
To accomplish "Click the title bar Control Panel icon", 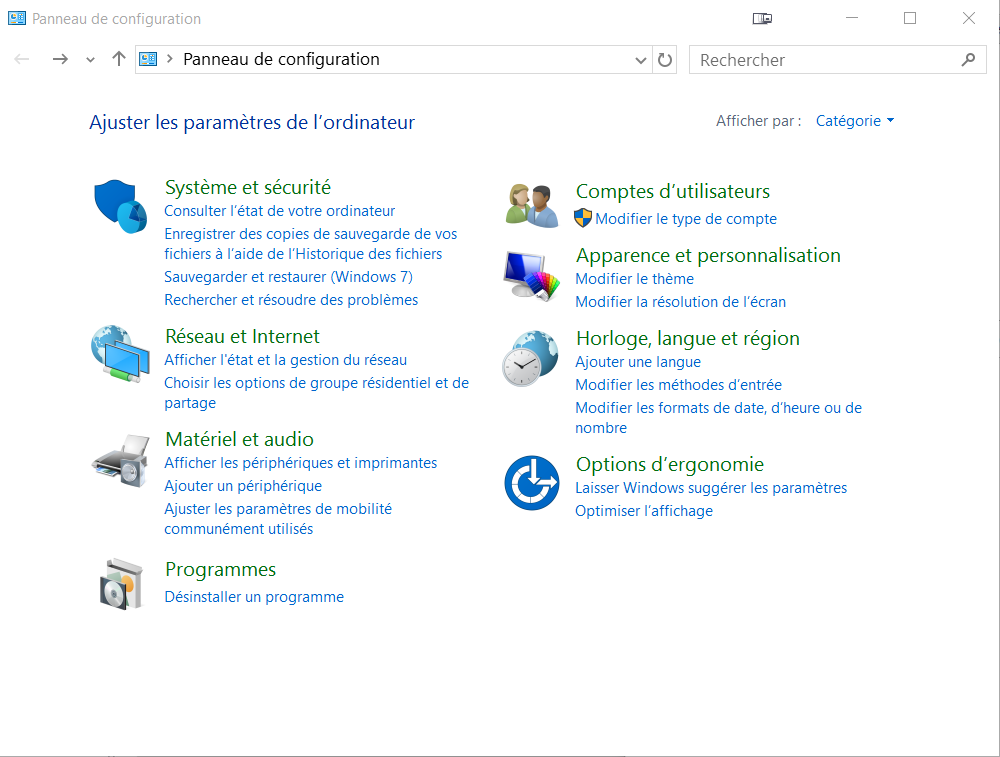I will click(17, 18).
